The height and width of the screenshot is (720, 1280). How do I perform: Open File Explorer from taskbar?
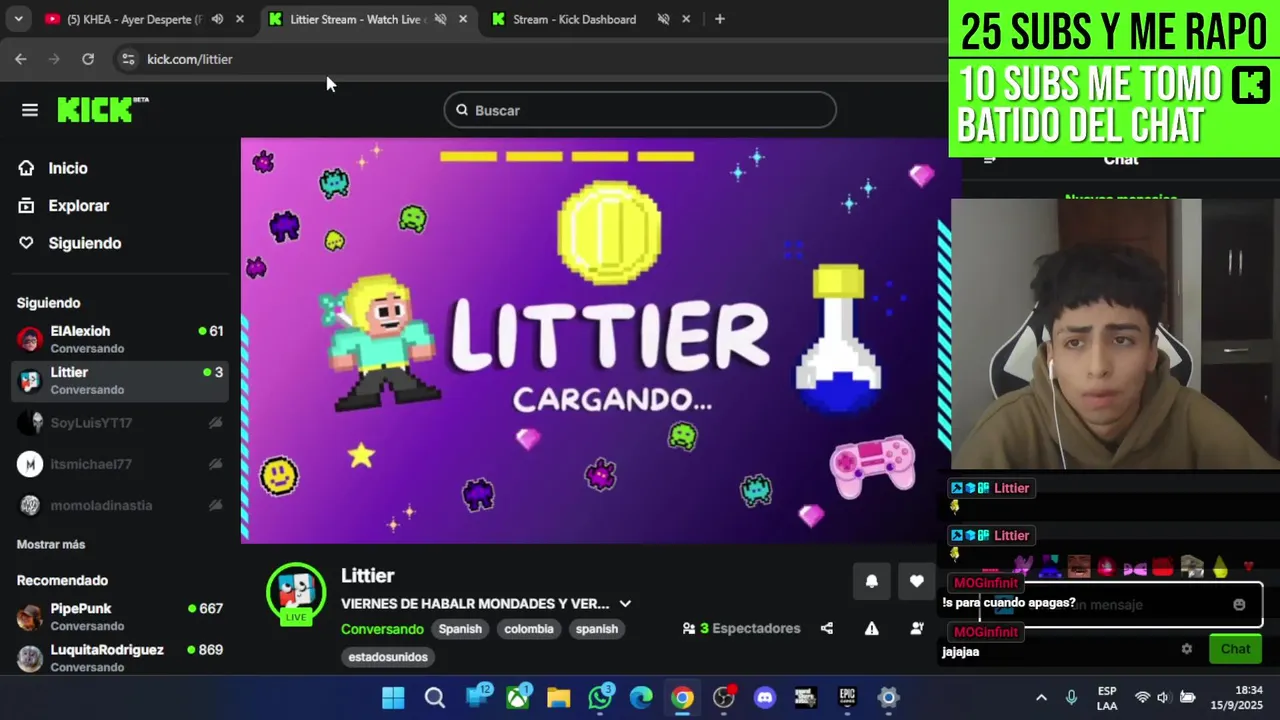(558, 698)
